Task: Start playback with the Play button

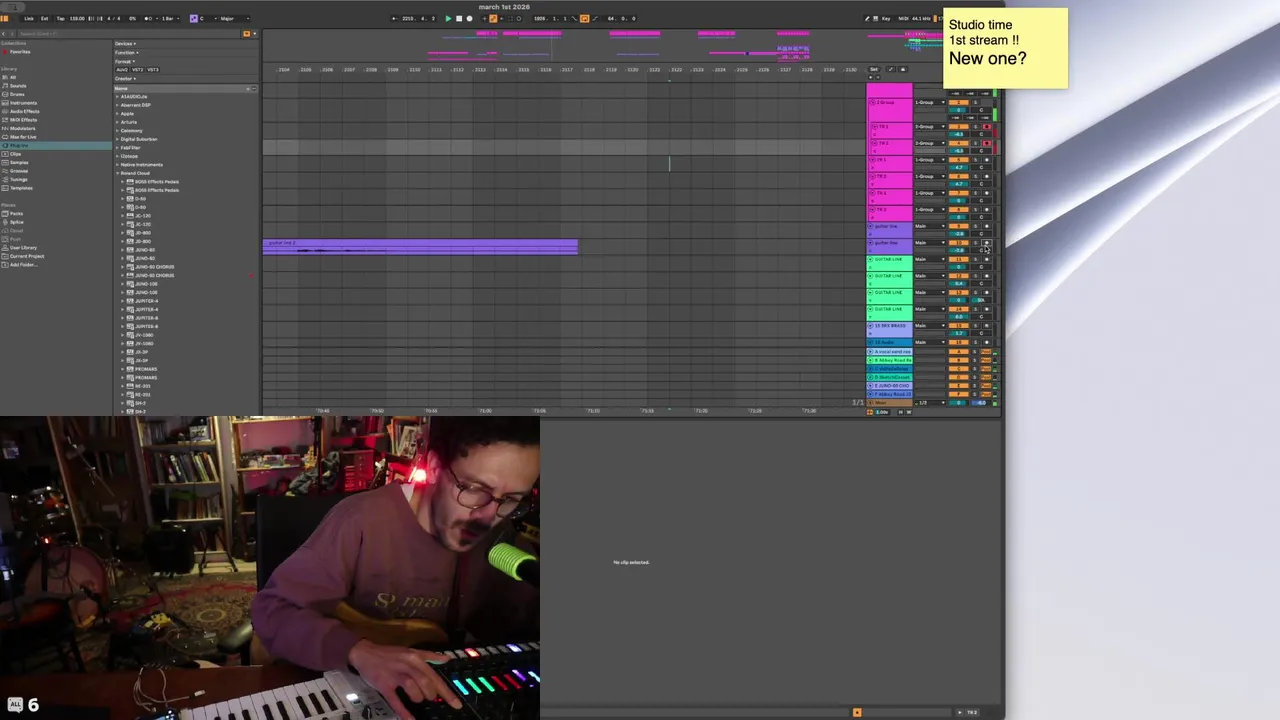Action: (448, 18)
